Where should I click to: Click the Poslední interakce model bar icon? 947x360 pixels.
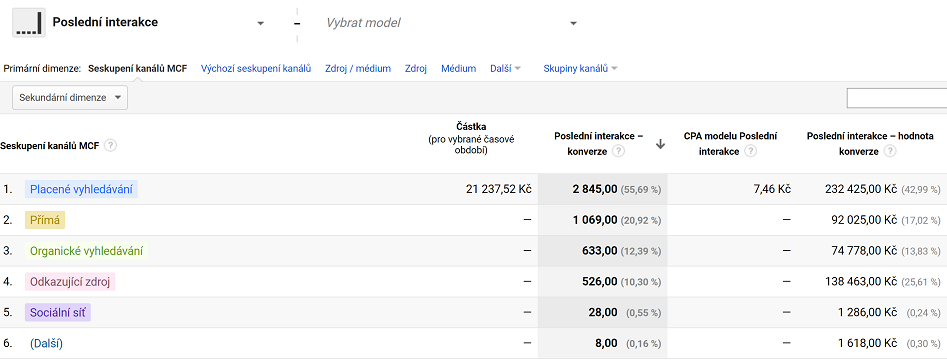click(29, 22)
